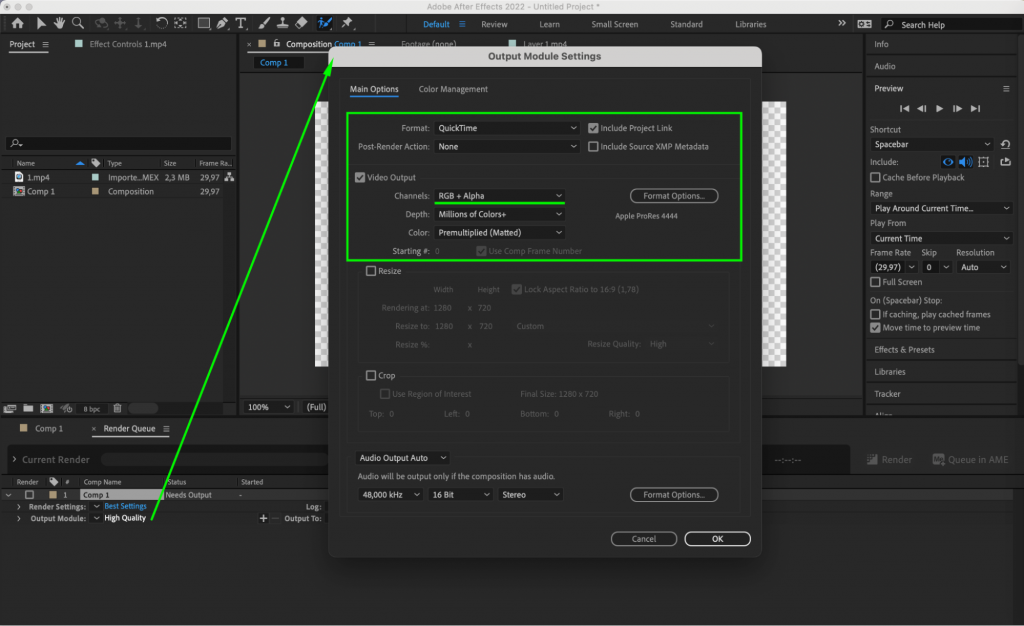Open the Depth dropdown showing Millions of Colors+
This screenshot has width=1024, height=626.
500,213
